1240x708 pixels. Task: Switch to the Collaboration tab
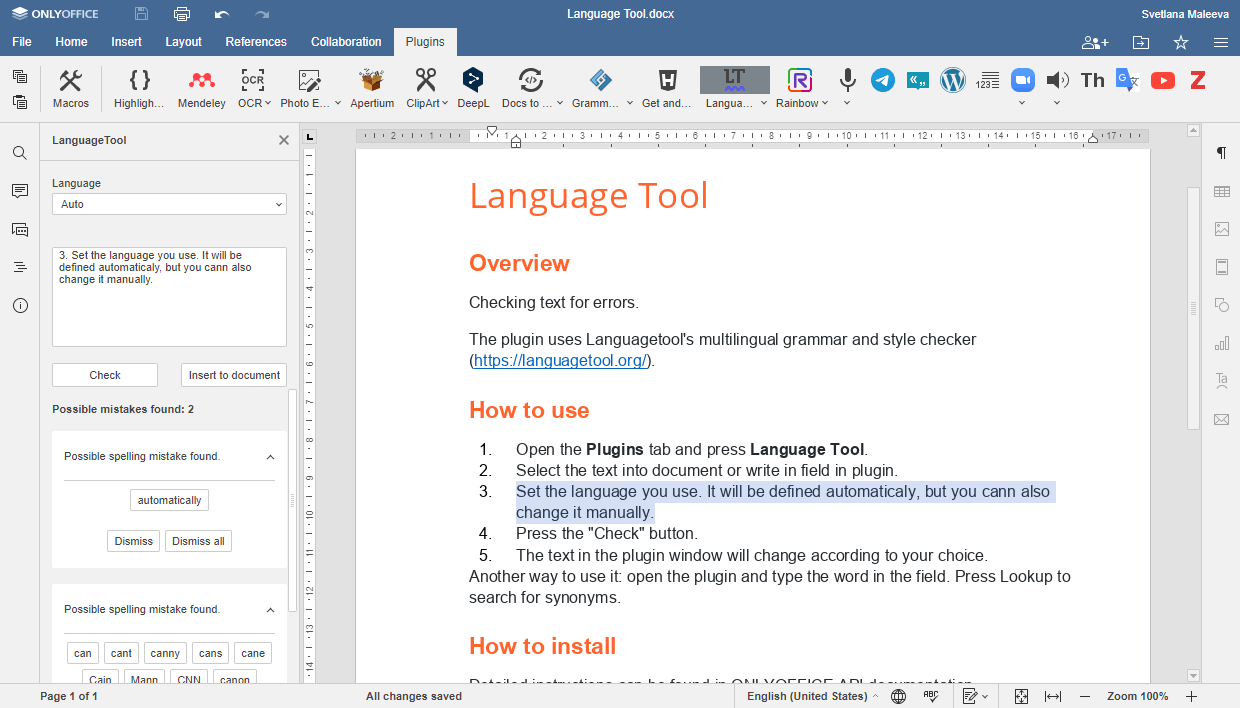tap(346, 42)
